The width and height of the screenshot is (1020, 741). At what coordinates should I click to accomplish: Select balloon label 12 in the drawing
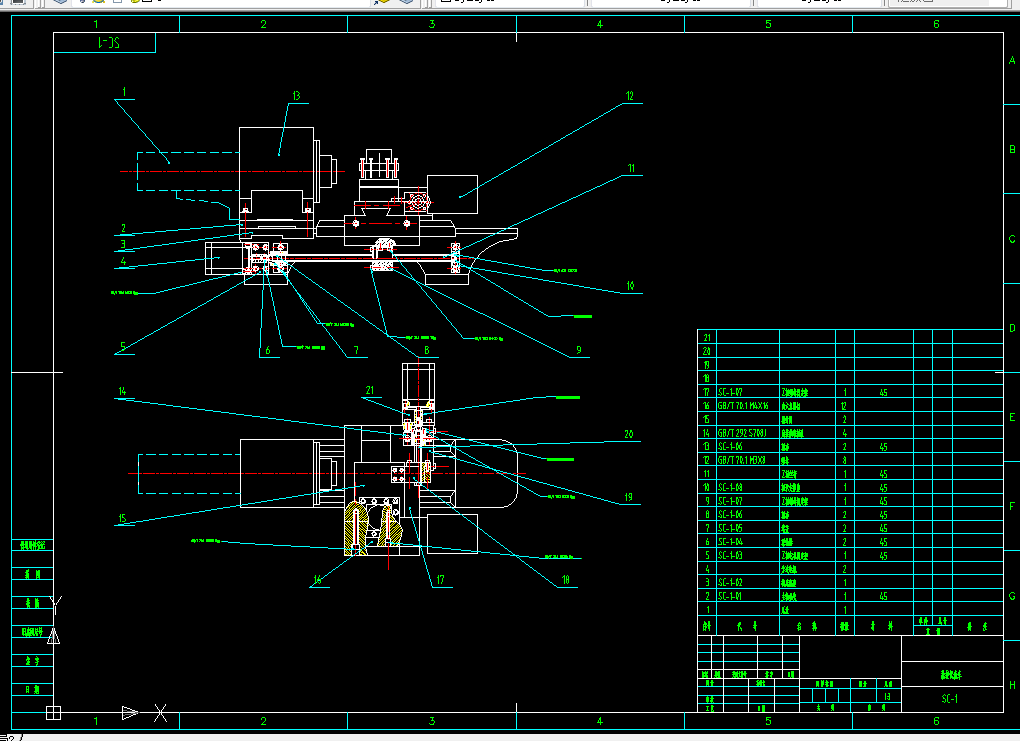(x=629, y=96)
